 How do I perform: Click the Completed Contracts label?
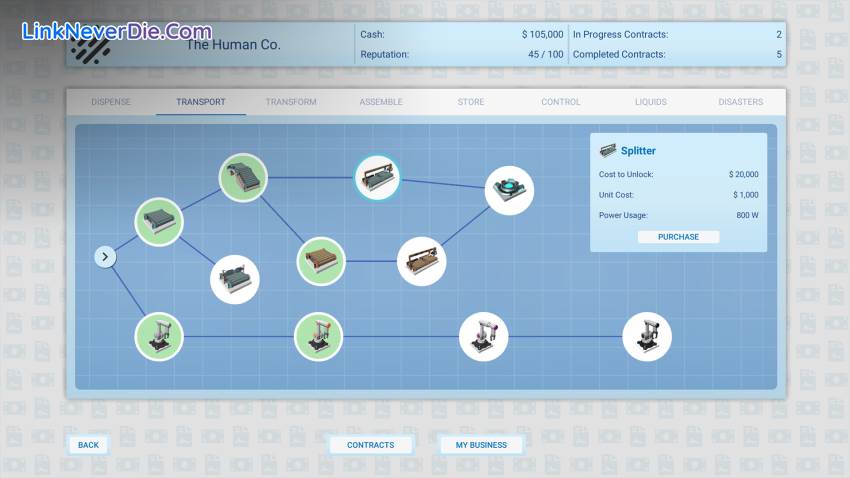click(x=619, y=54)
